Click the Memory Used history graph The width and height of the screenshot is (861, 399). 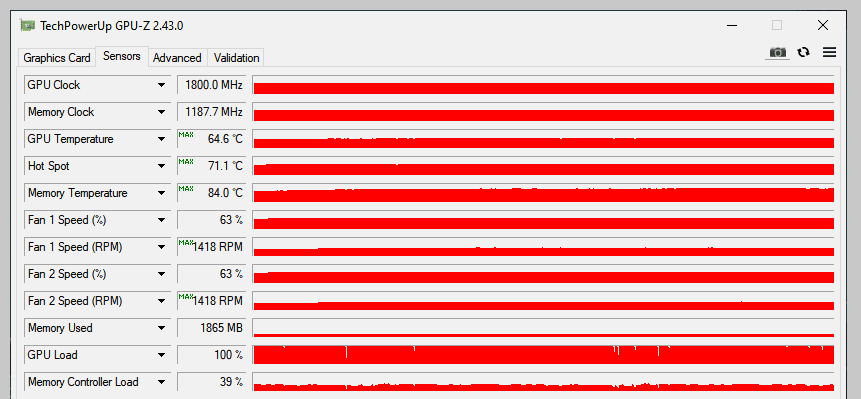[544, 328]
